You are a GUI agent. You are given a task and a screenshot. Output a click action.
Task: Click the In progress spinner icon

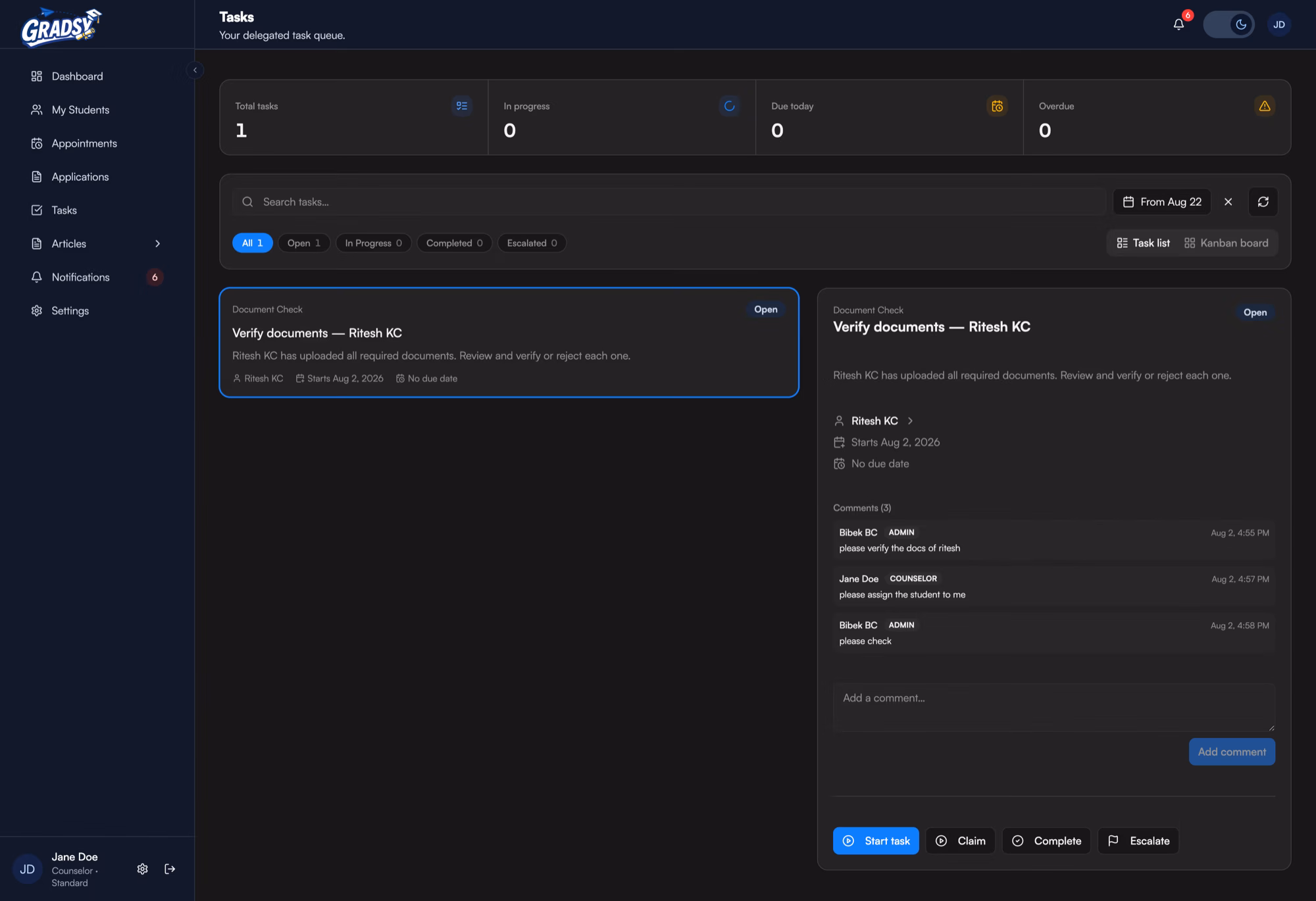pyautogui.click(x=729, y=106)
